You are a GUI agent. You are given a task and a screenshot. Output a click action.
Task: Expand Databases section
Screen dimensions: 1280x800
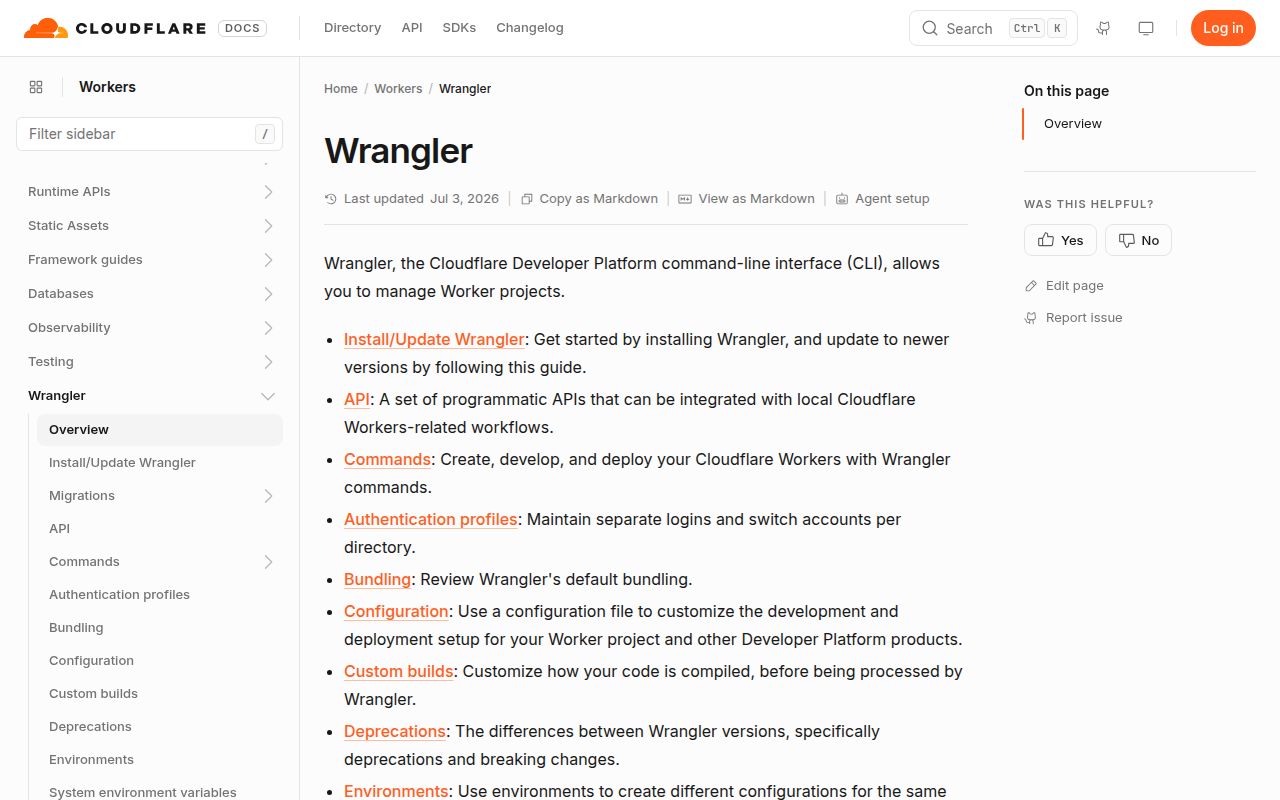(x=268, y=294)
